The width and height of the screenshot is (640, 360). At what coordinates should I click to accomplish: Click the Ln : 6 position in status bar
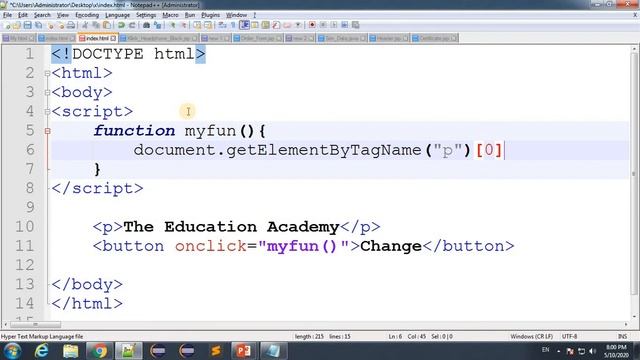[x=395, y=336]
